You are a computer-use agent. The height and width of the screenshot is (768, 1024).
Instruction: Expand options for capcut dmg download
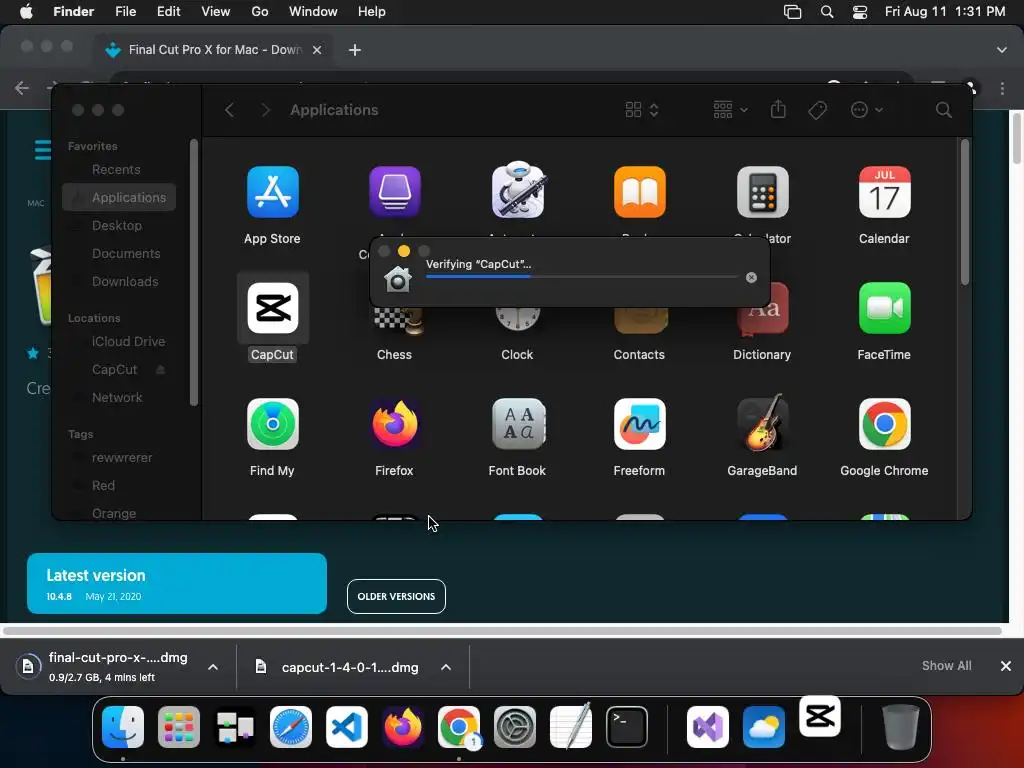coord(446,667)
